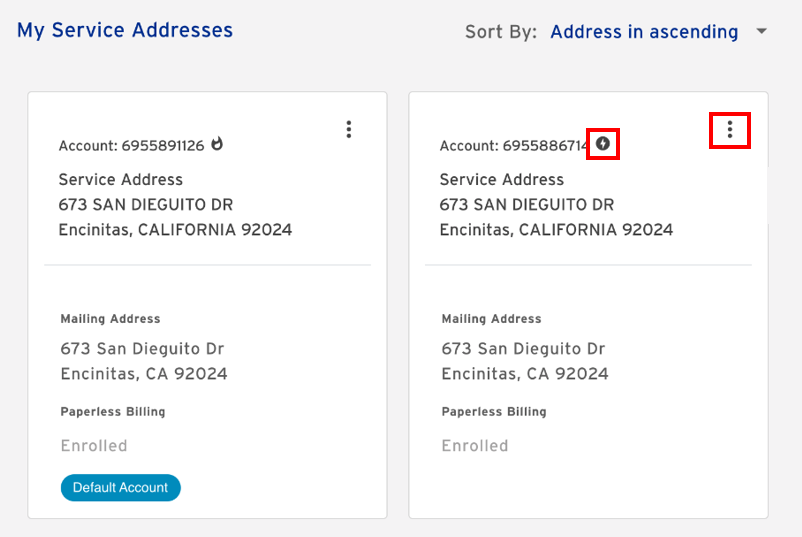Image resolution: width=802 pixels, height=537 pixels.
Task: Click Enrolled status on the gas account card
Action: tap(94, 445)
